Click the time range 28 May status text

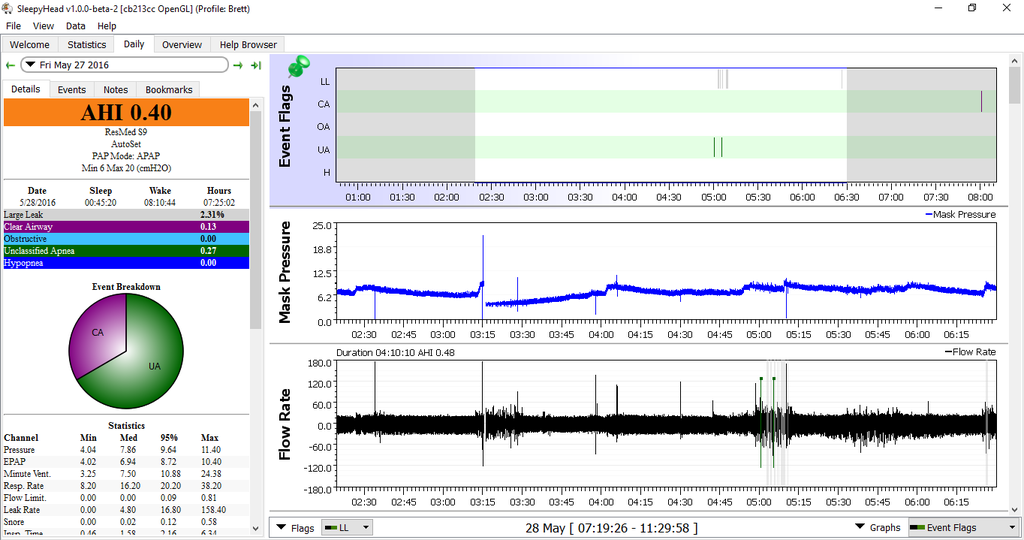tap(611, 528)
